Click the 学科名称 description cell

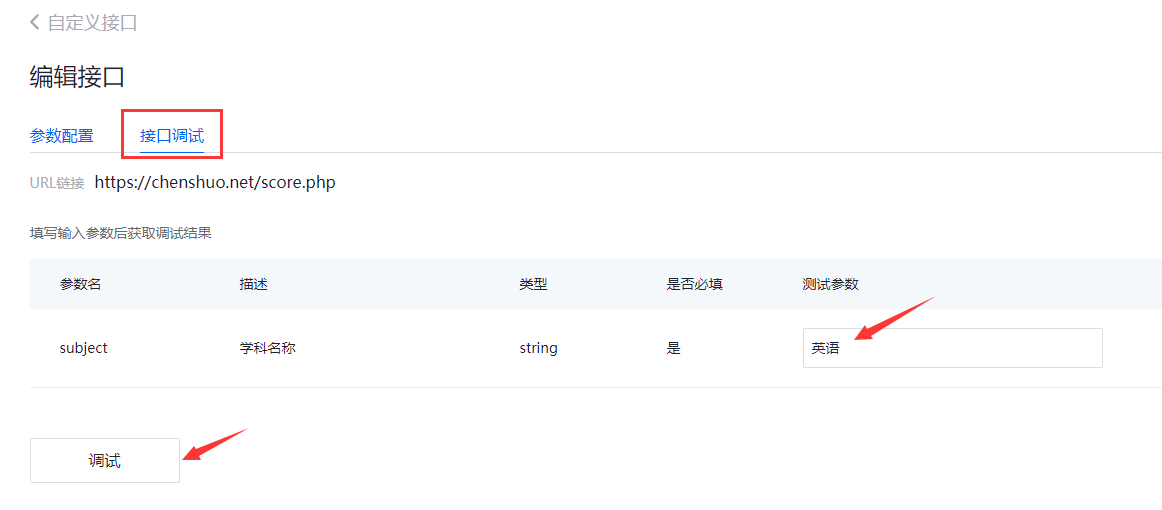point(267,348)
